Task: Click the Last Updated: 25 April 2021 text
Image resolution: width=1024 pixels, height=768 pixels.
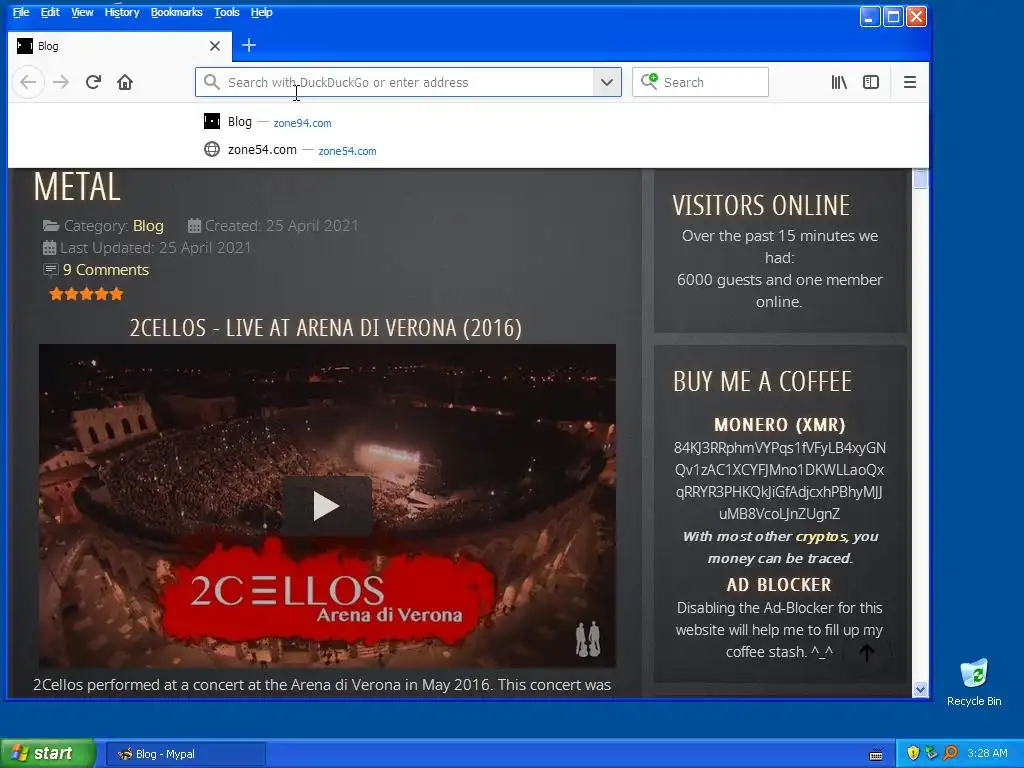Action: 155,248
